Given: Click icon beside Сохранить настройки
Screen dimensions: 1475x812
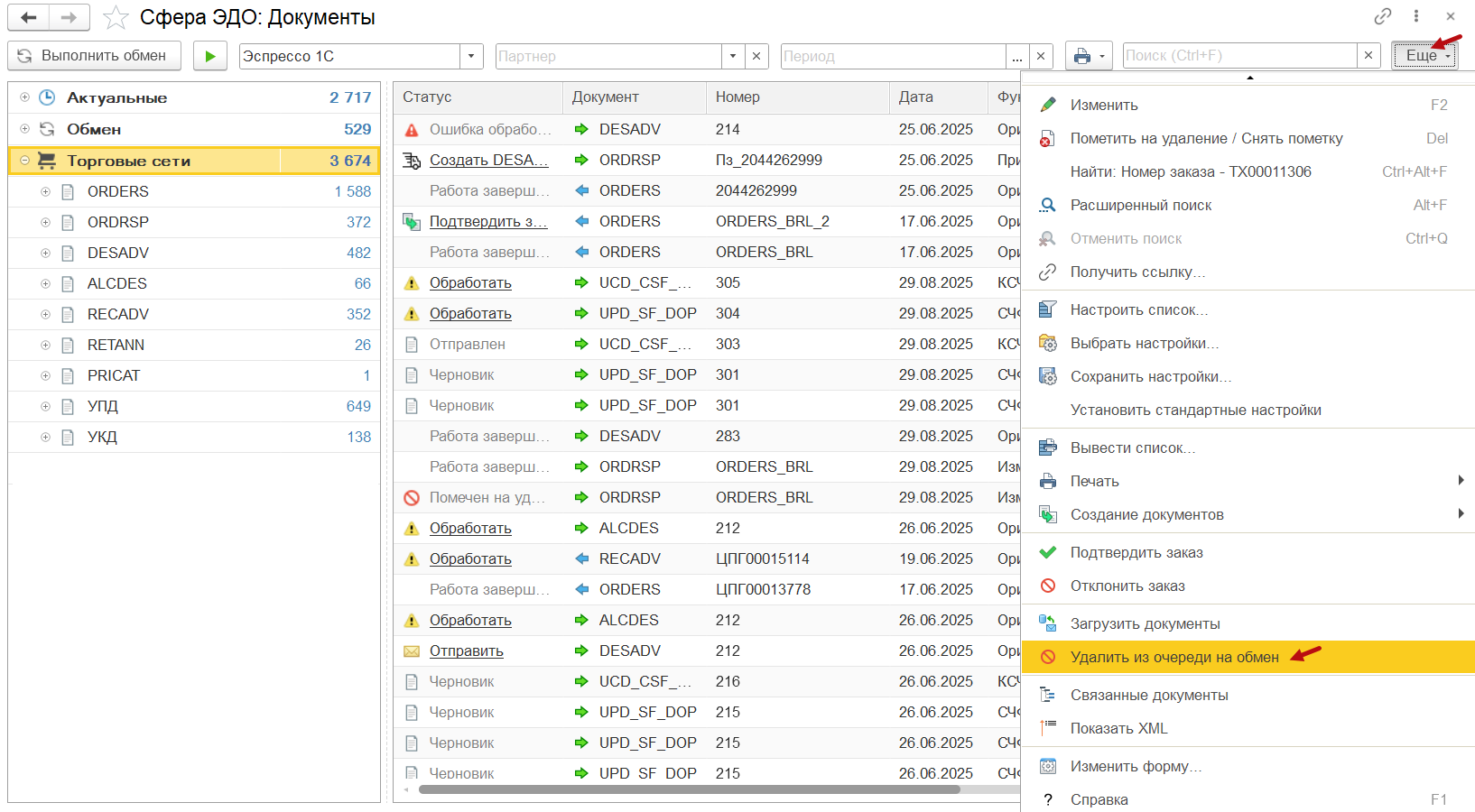Looking at the screenshot, I should click(x=1047, y=376).
